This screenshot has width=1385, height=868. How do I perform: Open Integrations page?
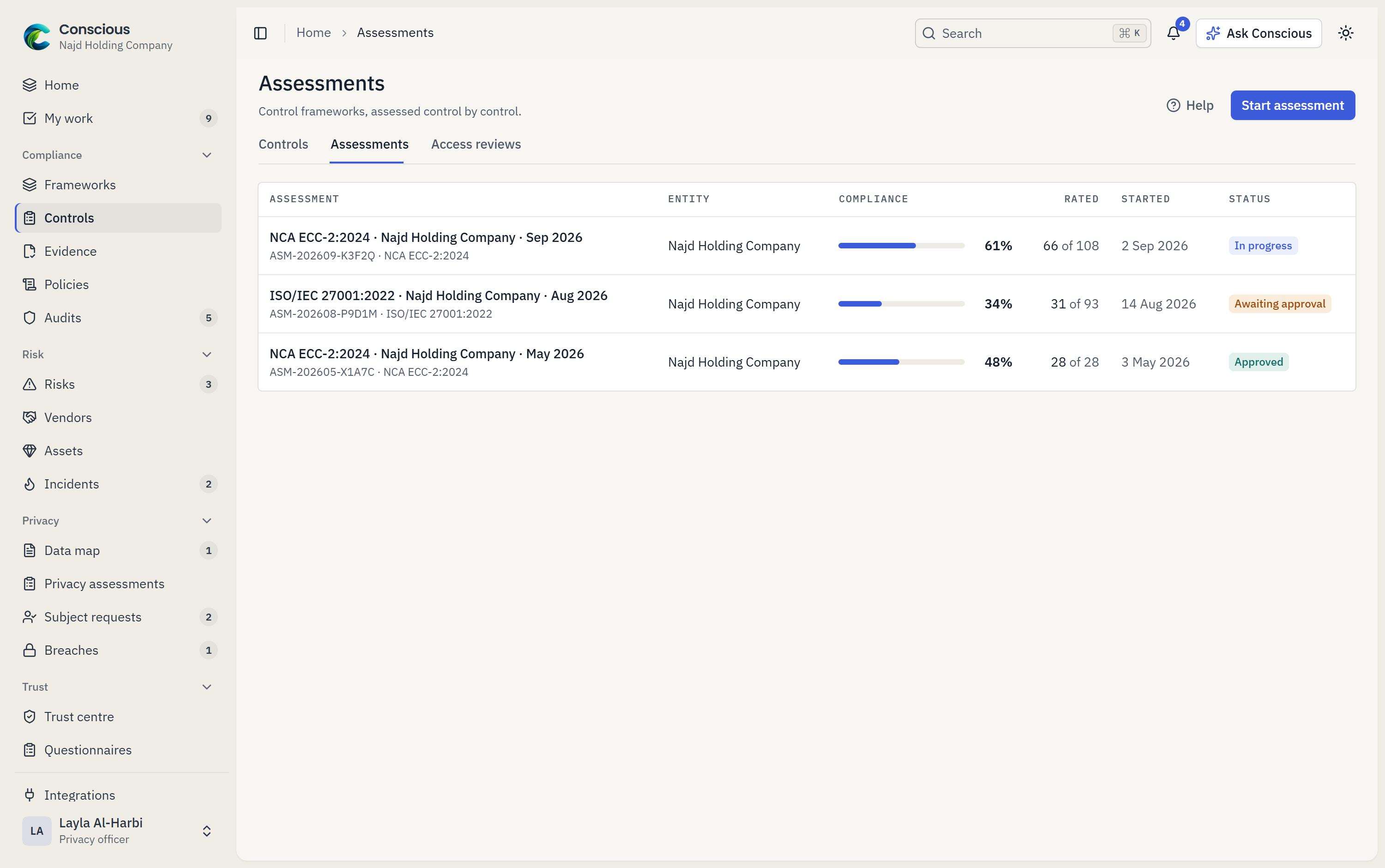tap(118, 795)
